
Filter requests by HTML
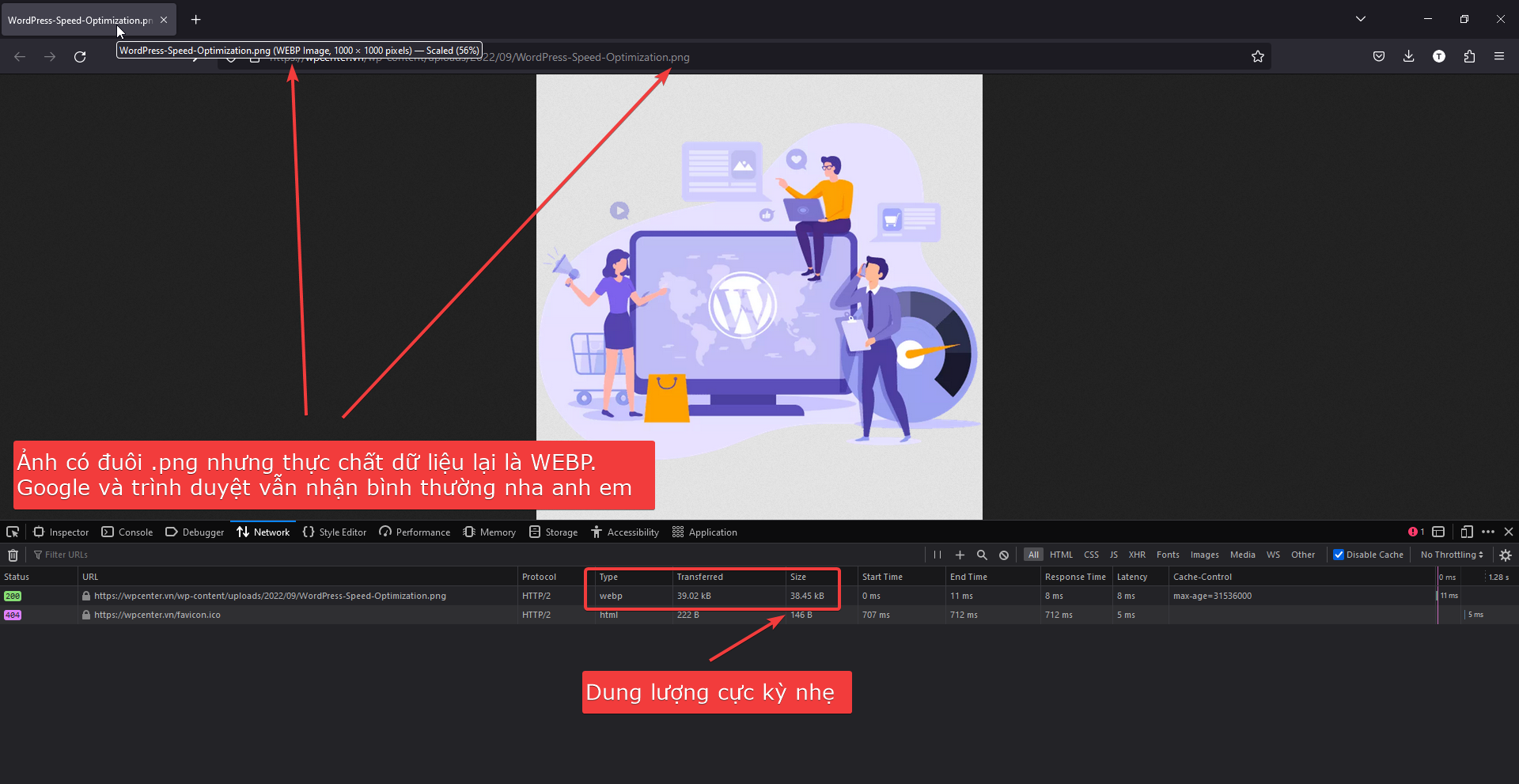[1061, 555]
